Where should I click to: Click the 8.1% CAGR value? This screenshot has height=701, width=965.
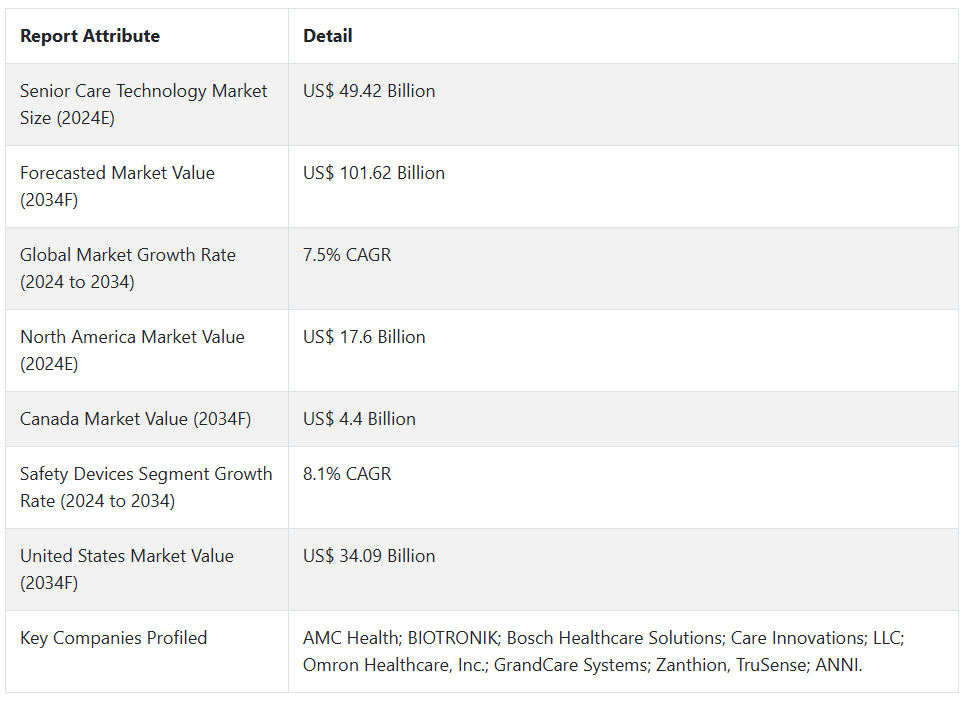(x=347, y=474)
